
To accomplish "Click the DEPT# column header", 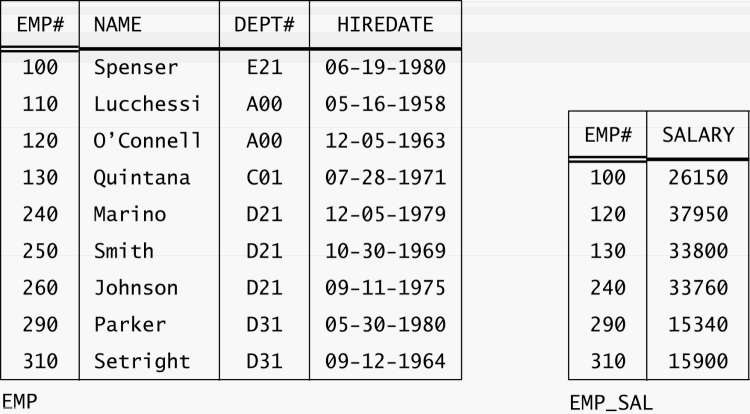I will click(264, 24).
